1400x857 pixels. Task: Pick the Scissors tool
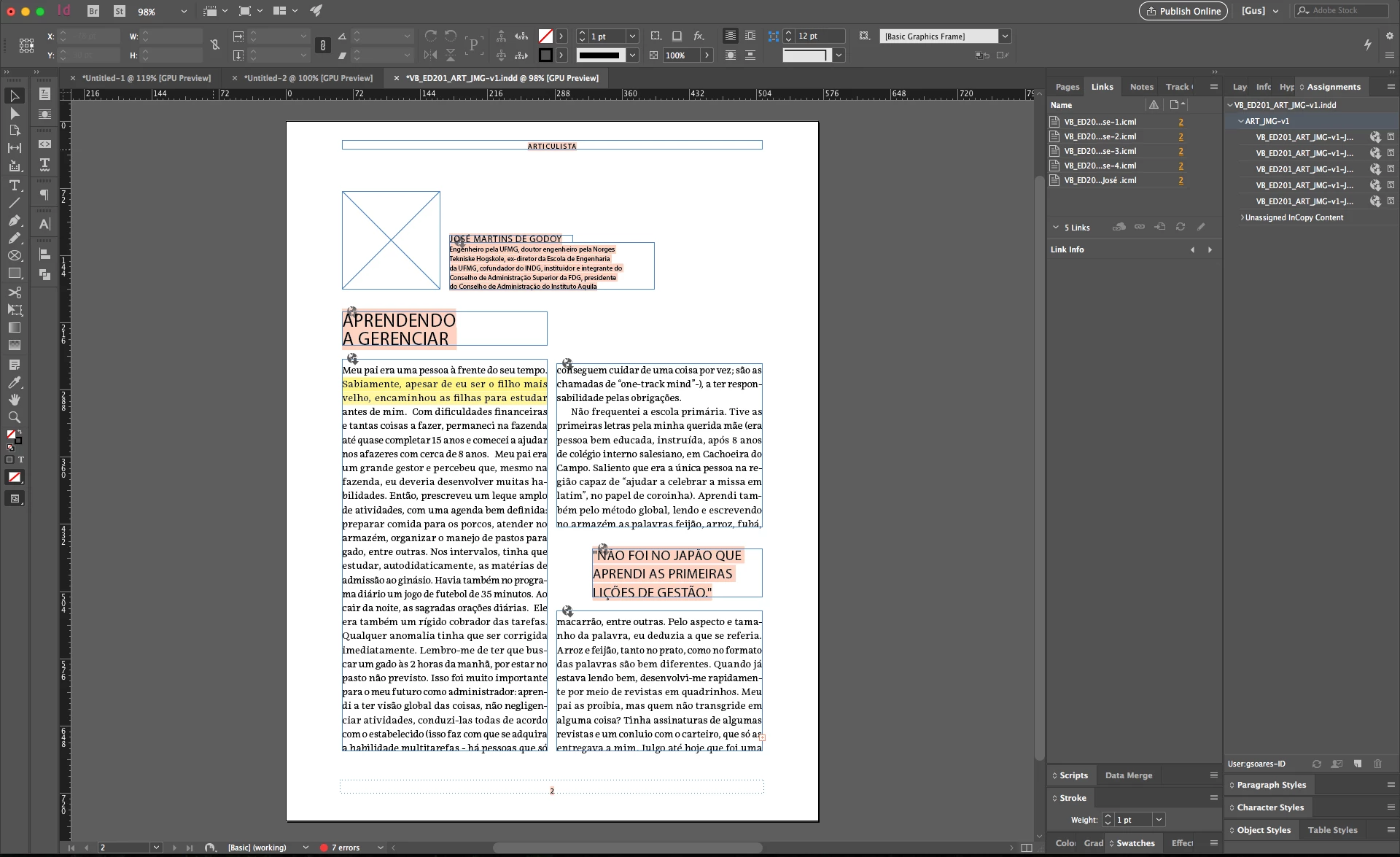click(14, 292)
